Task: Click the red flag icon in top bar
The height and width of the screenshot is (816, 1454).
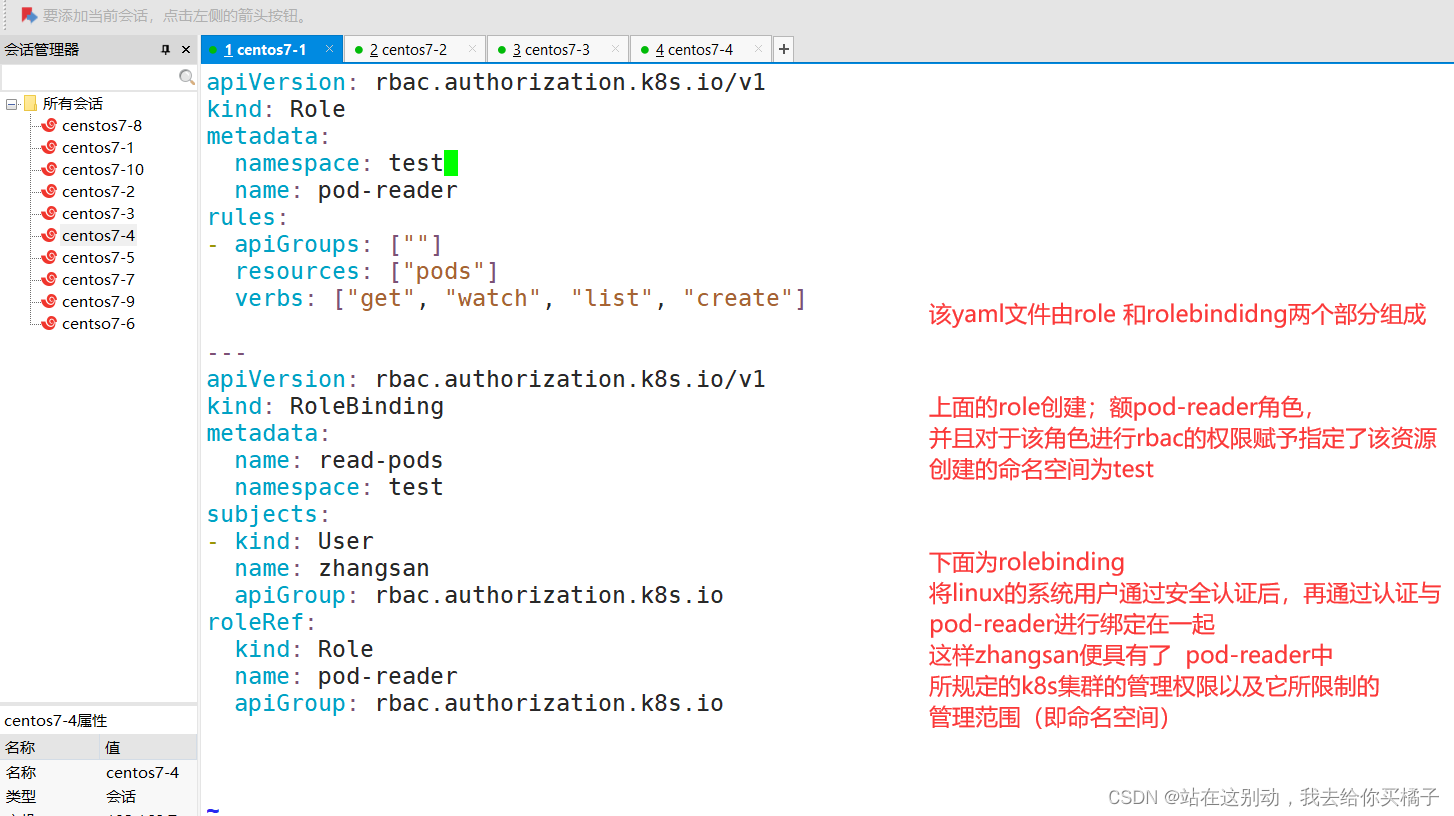Action: coord(29,15)
